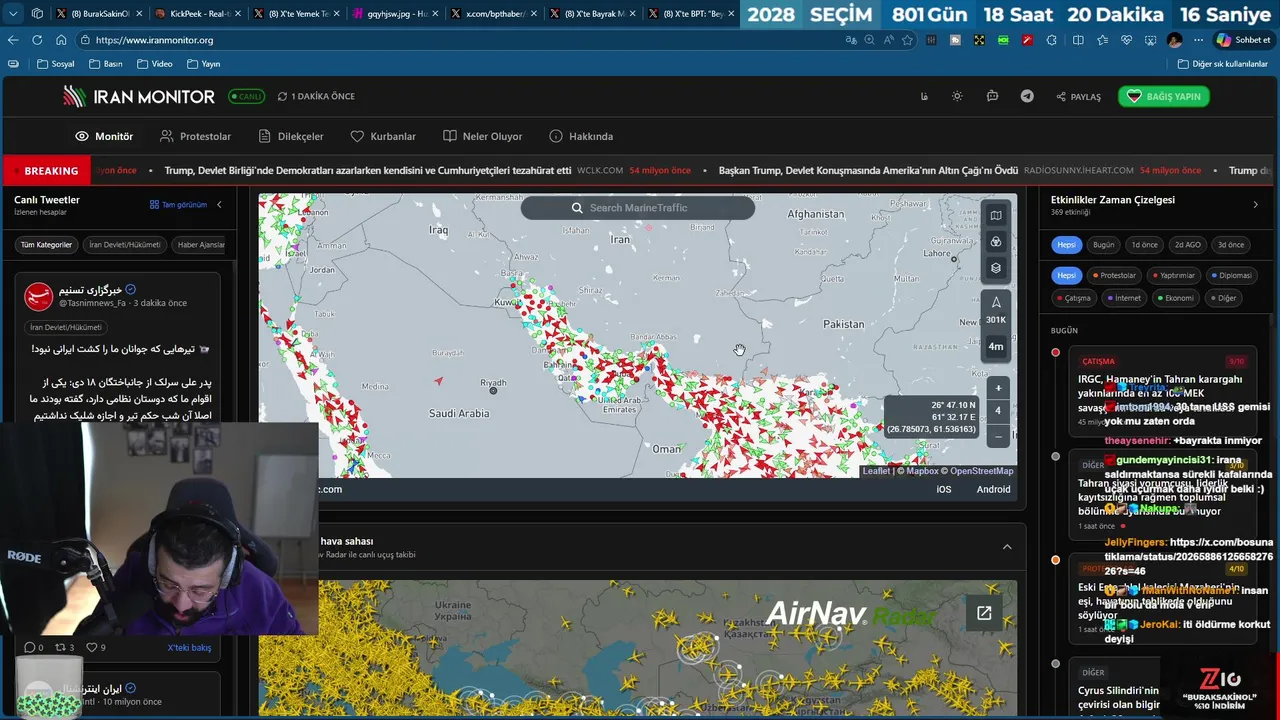Filter events by Çatışma category

(1073, 297)
